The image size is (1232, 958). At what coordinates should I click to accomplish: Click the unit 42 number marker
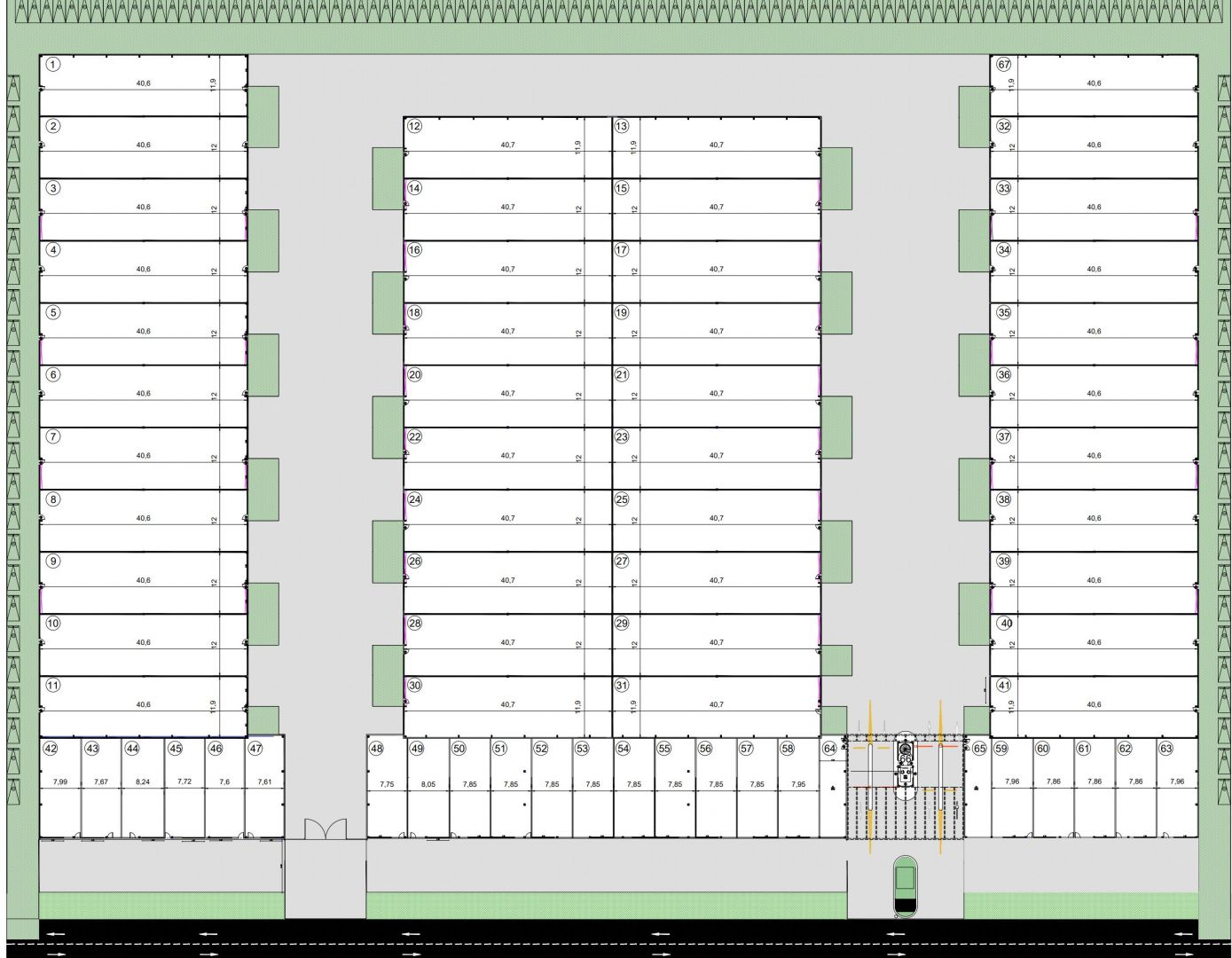click(x=51, y=749)
